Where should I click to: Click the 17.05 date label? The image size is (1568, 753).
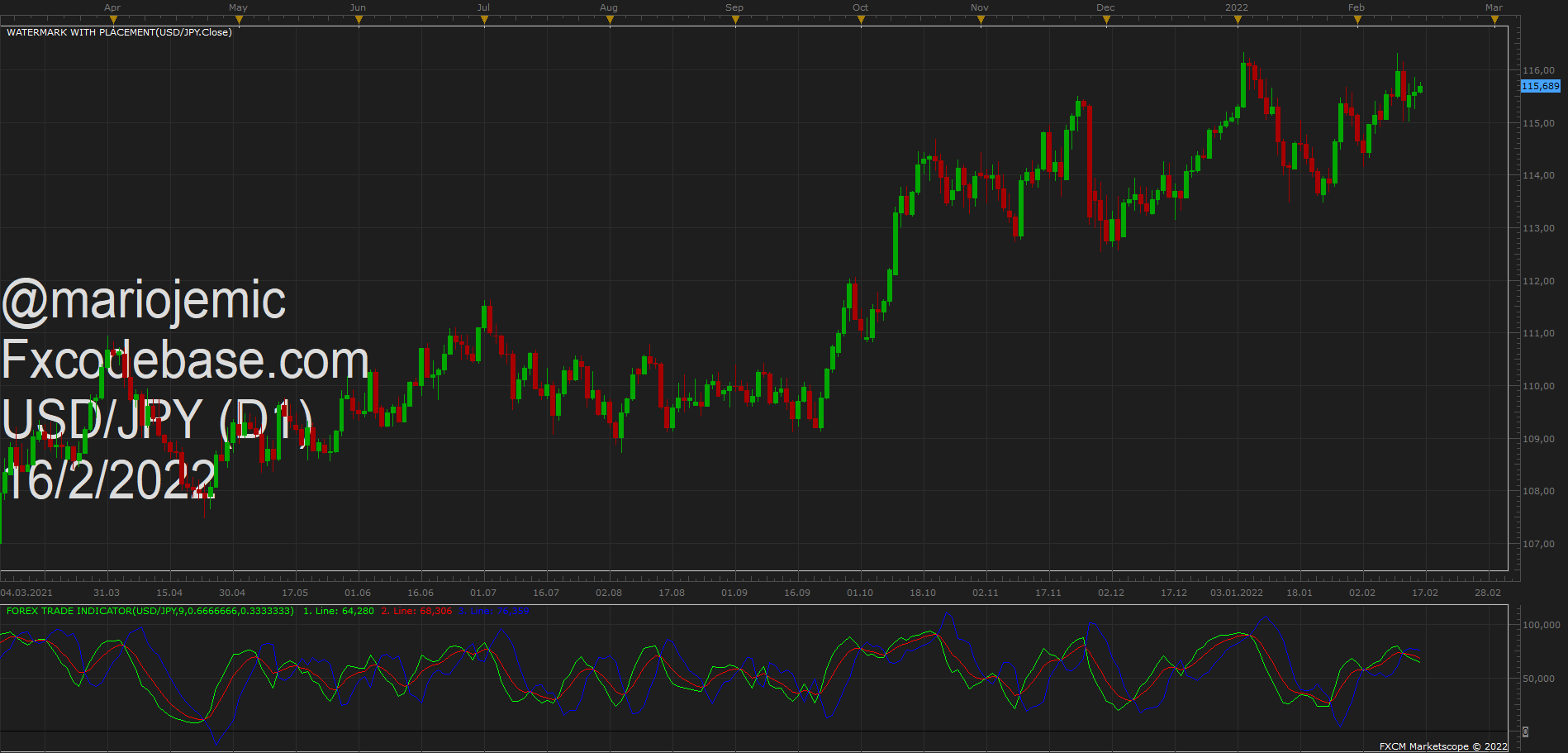pyautogui.click(x=295, y=593)
